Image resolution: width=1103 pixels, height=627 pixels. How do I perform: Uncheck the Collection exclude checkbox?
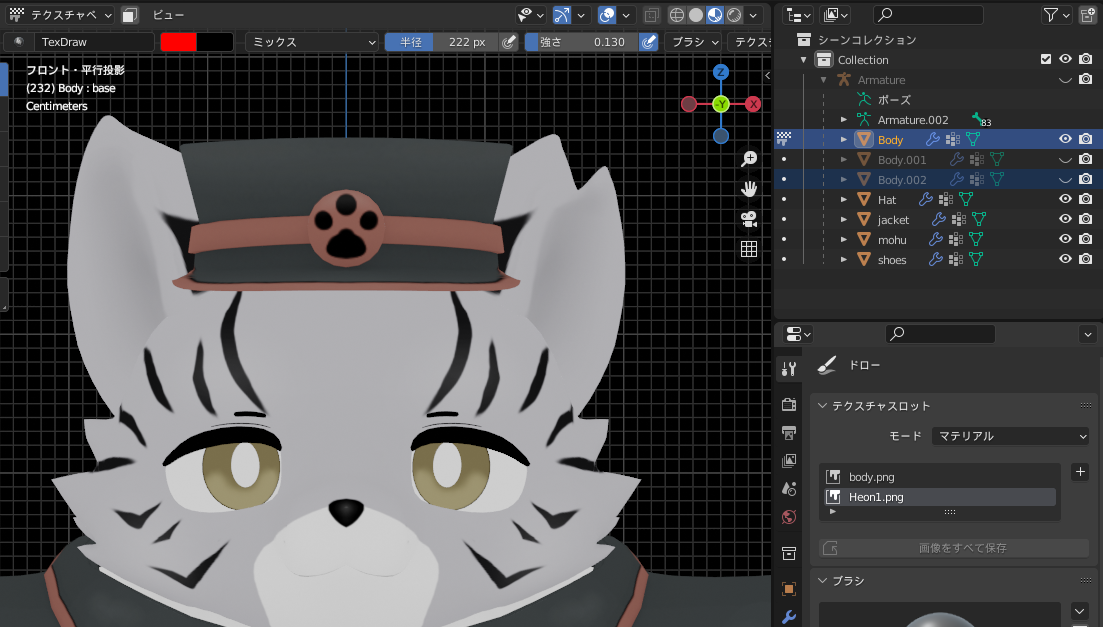pyautogui.click(x=1046, y=59)
